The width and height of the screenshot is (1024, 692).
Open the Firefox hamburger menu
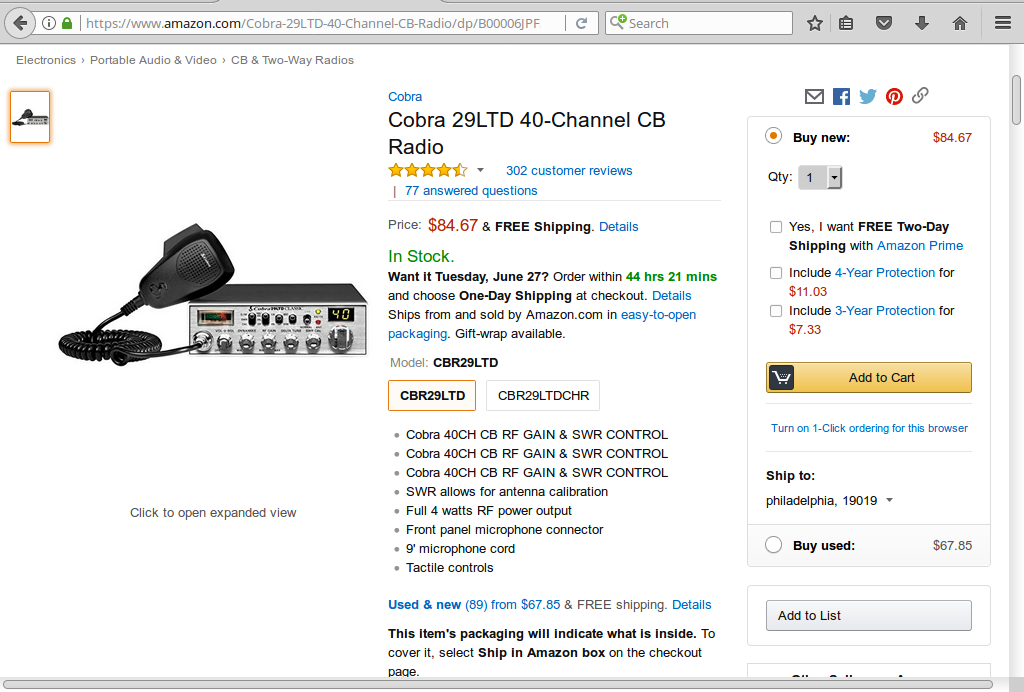1002,23
